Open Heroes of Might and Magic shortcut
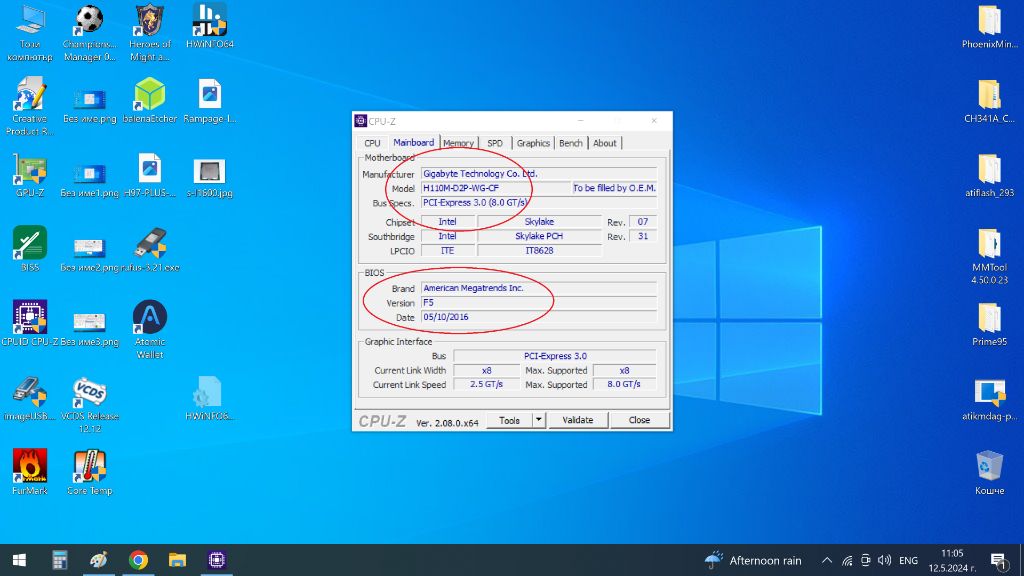The height and width of the screenshot is (576, 1024). 150,20
